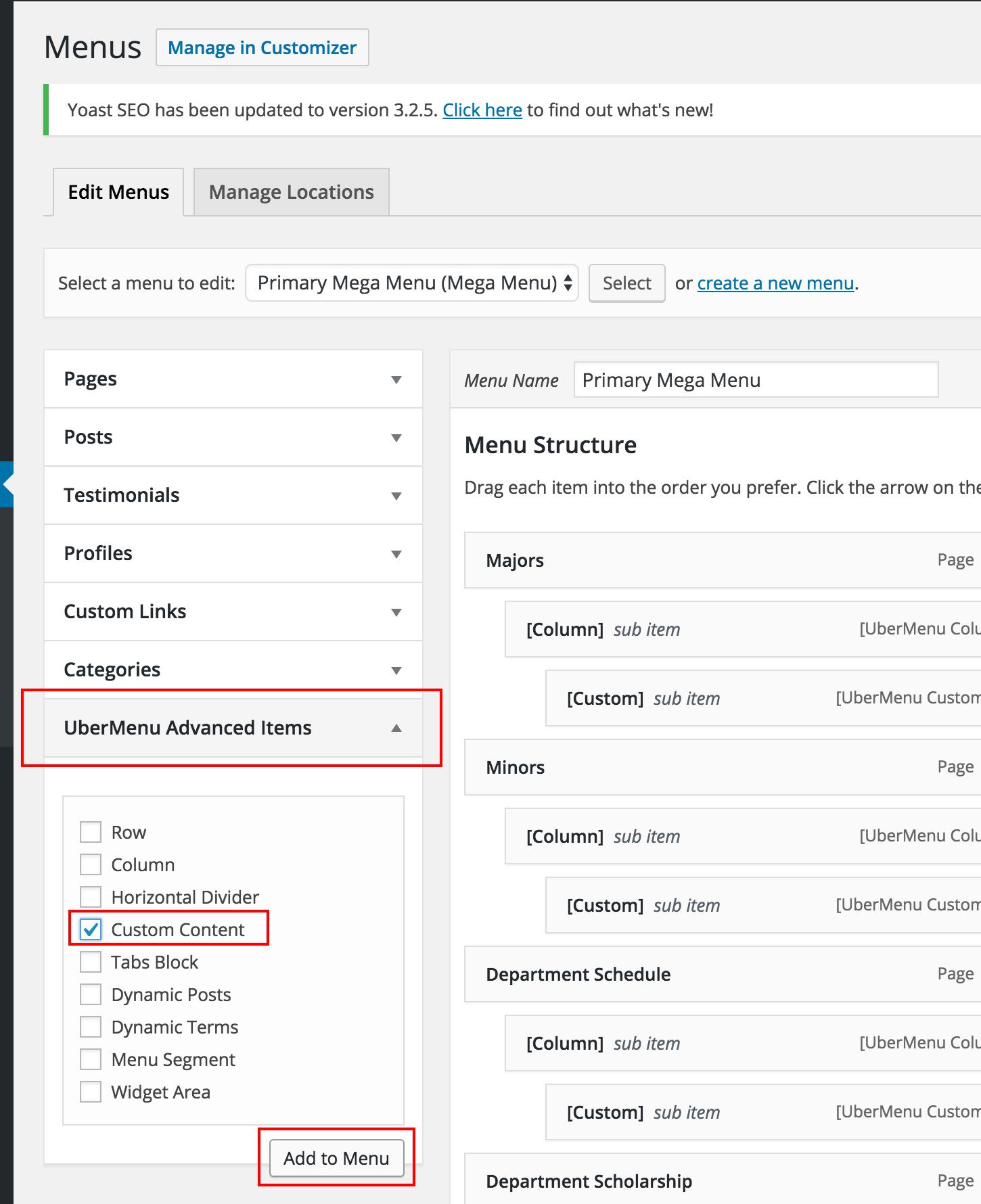Uncheck the Custom Content checkbox
The width and height of the screenshot is (981, 1204).
tap(91, 929)
